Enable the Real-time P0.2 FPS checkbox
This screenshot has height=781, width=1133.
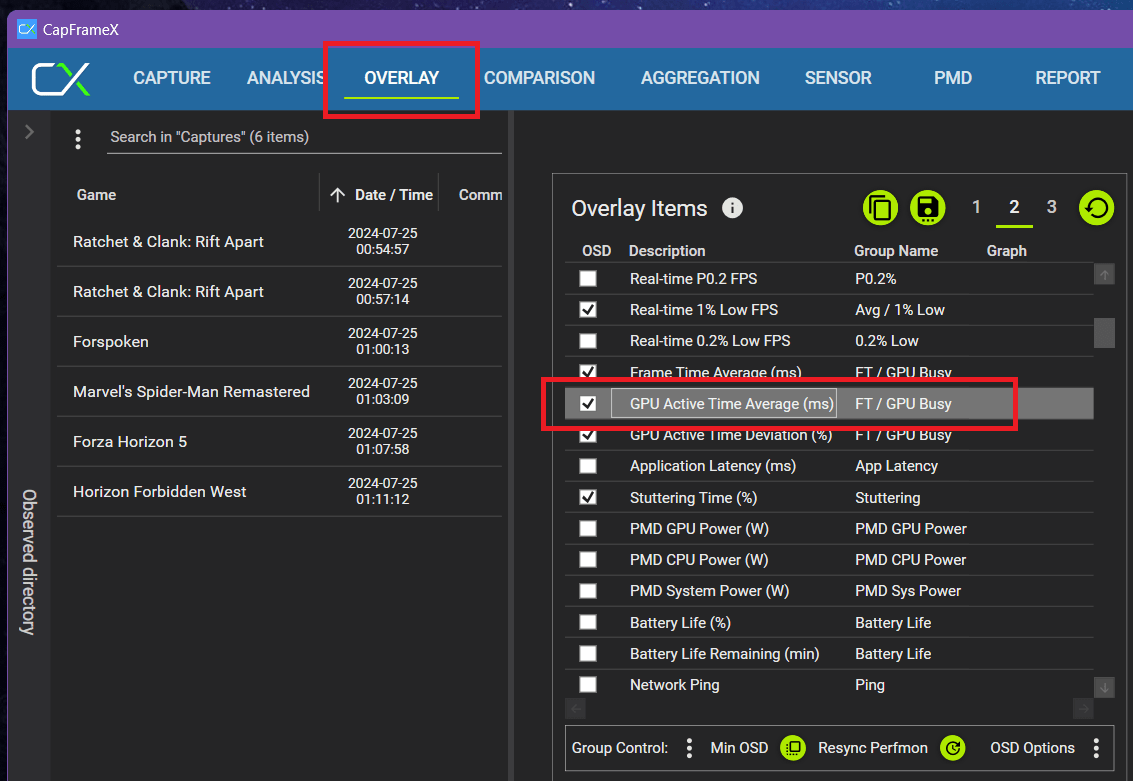pyautogui.click(x=588, y=278)
